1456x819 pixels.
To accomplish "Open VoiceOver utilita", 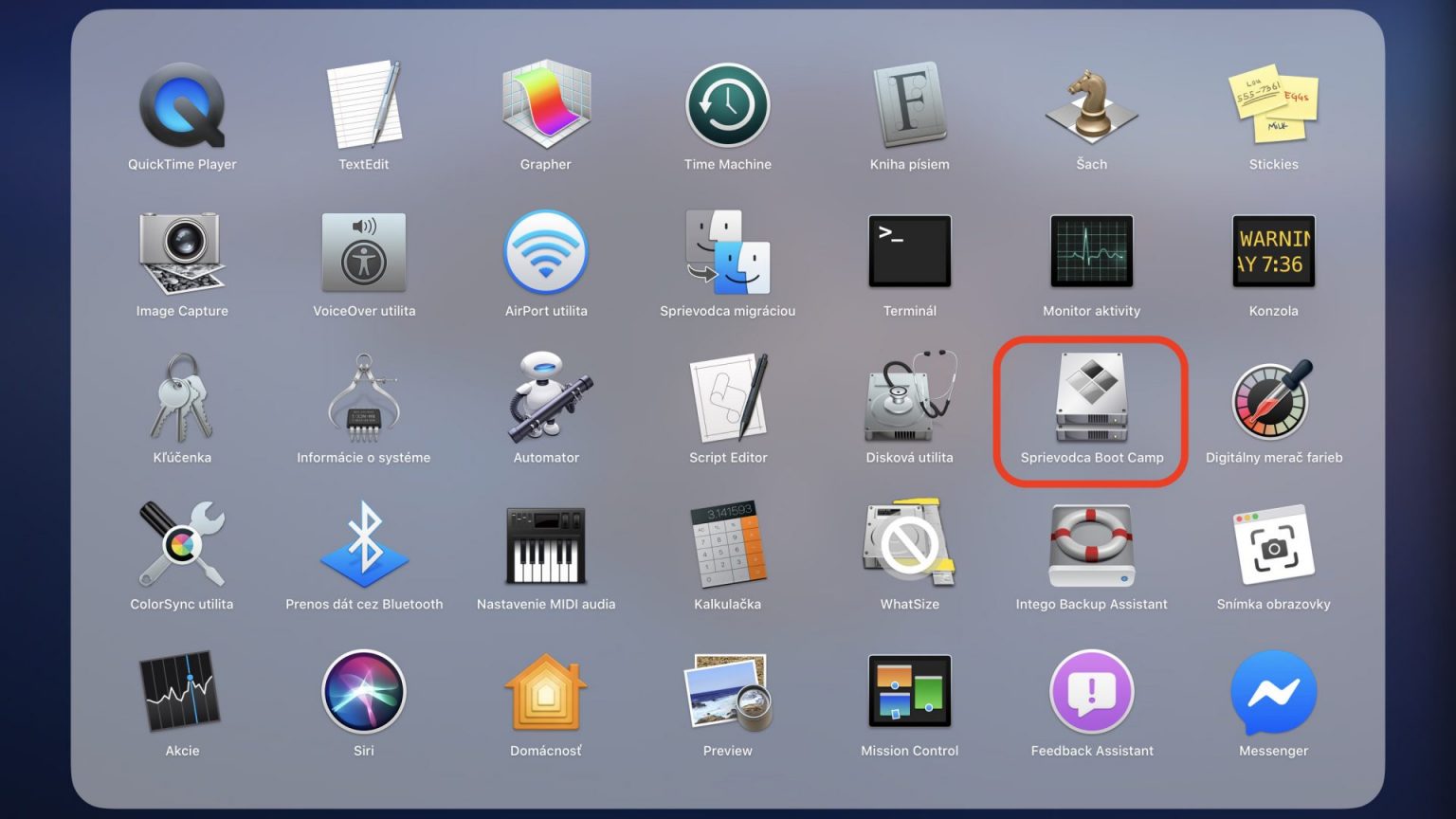I will 364,252.
